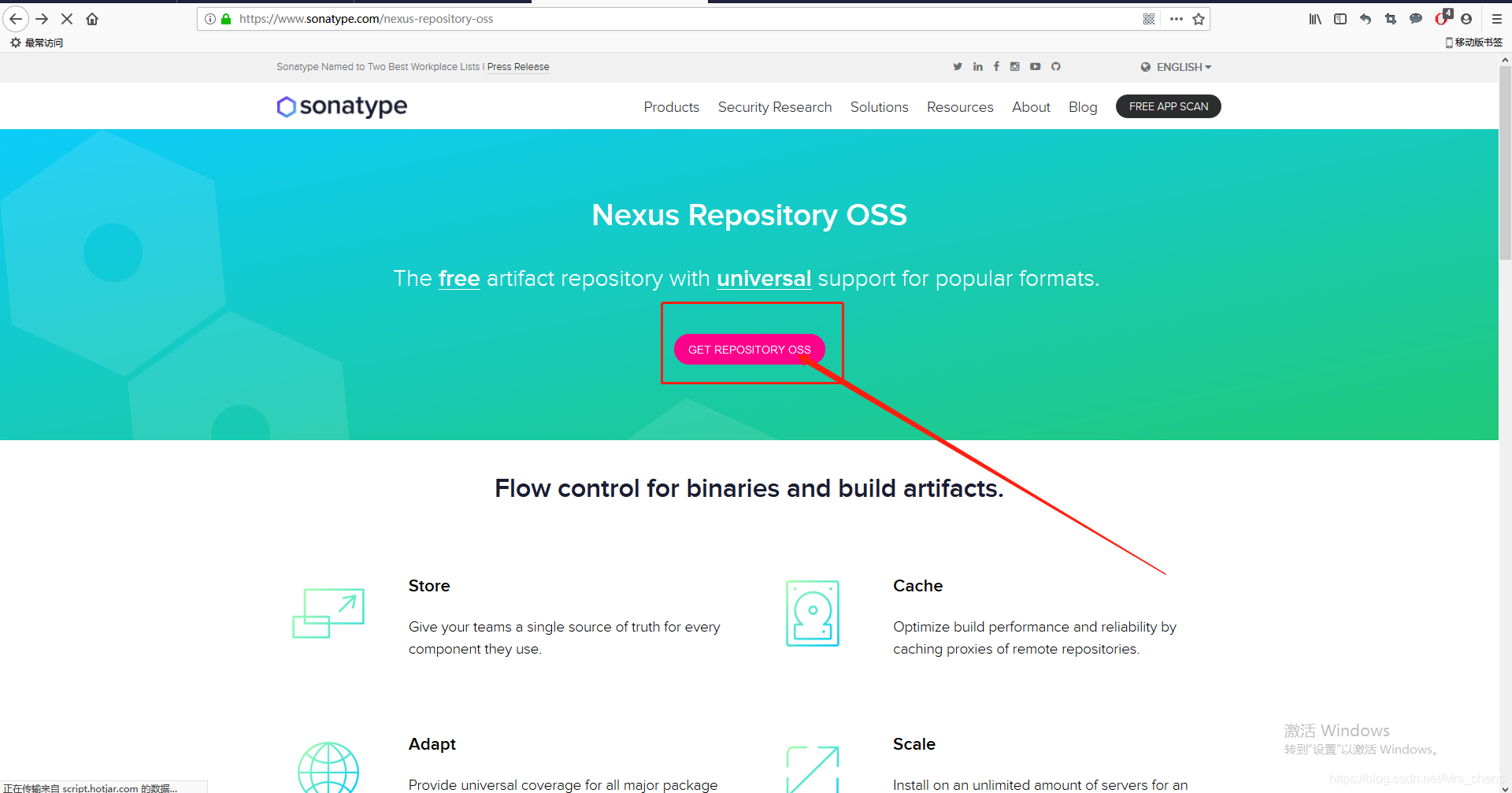Bookmark this page with the star icon
The width and height of the screenshot is (1512, 793).
click(1199, 19)
